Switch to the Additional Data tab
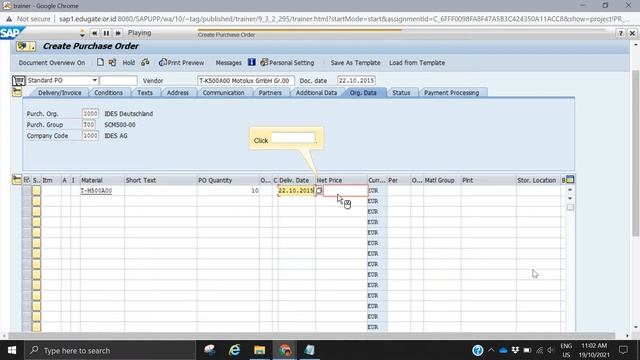 point(316,93)
